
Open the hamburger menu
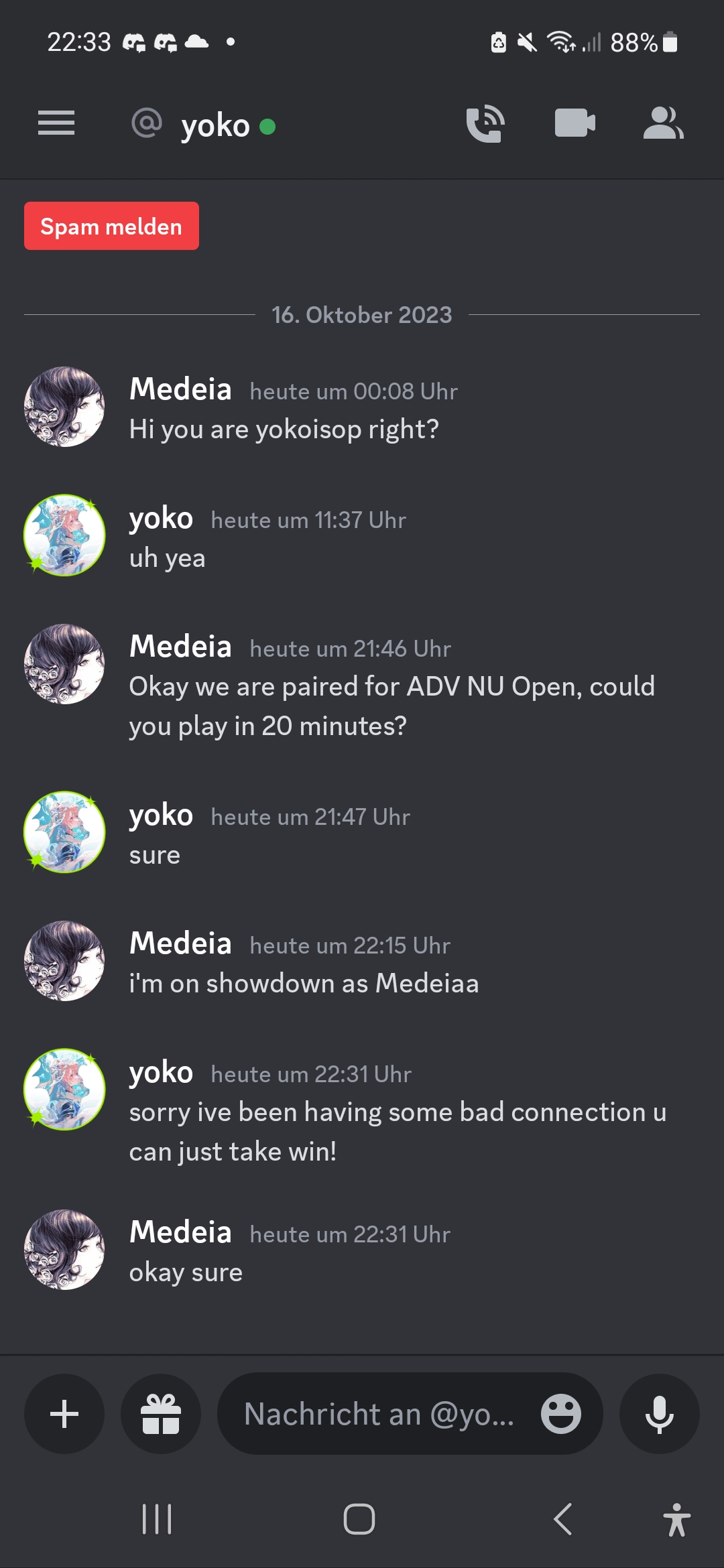click(x=56, y=123)
